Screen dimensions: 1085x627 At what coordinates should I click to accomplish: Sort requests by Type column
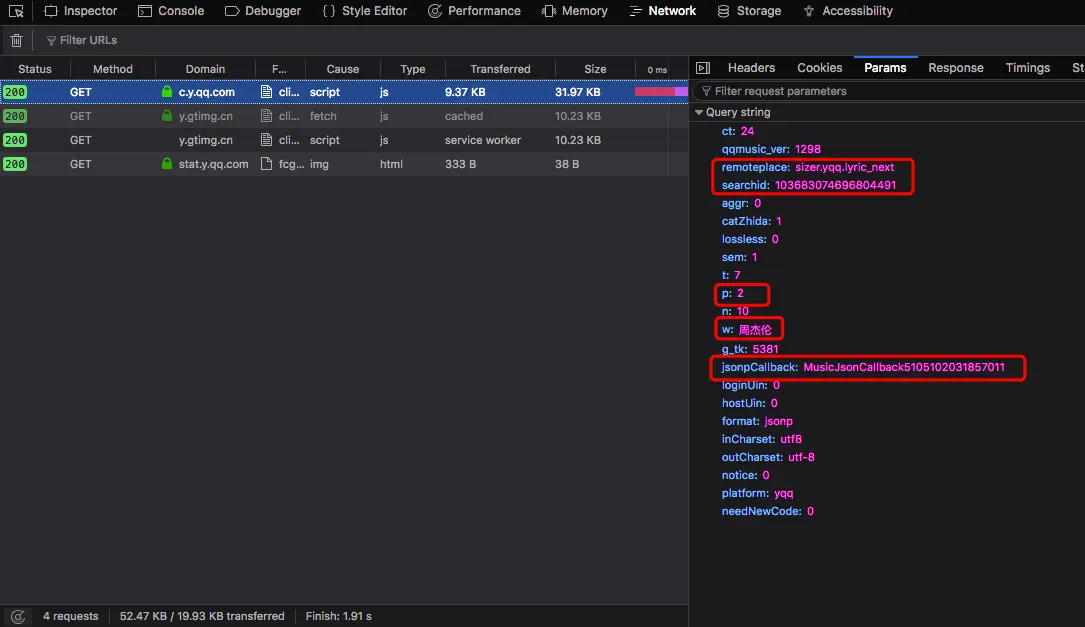[412, 69]
